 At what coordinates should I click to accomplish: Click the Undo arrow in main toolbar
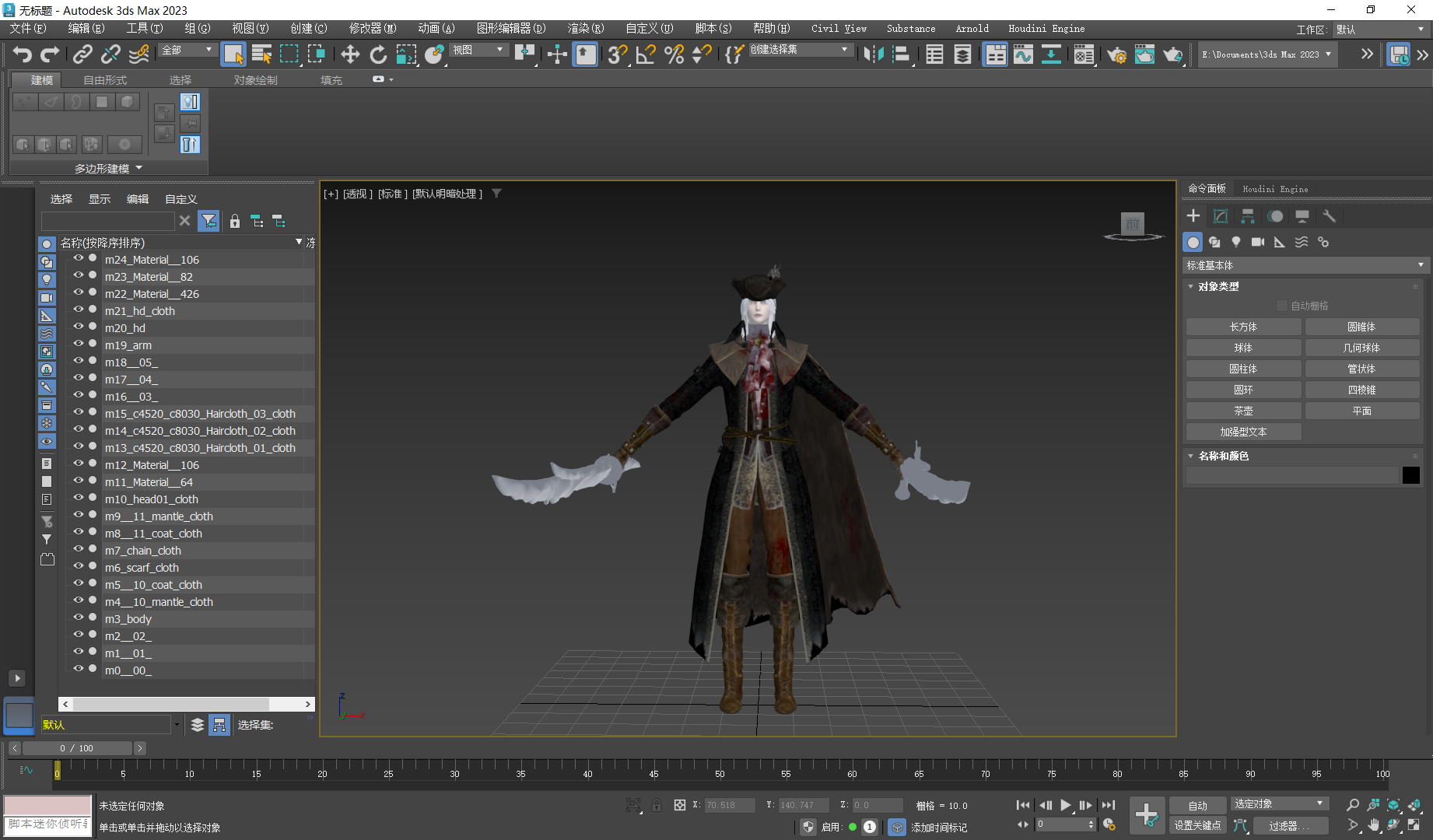pos(22,54)
